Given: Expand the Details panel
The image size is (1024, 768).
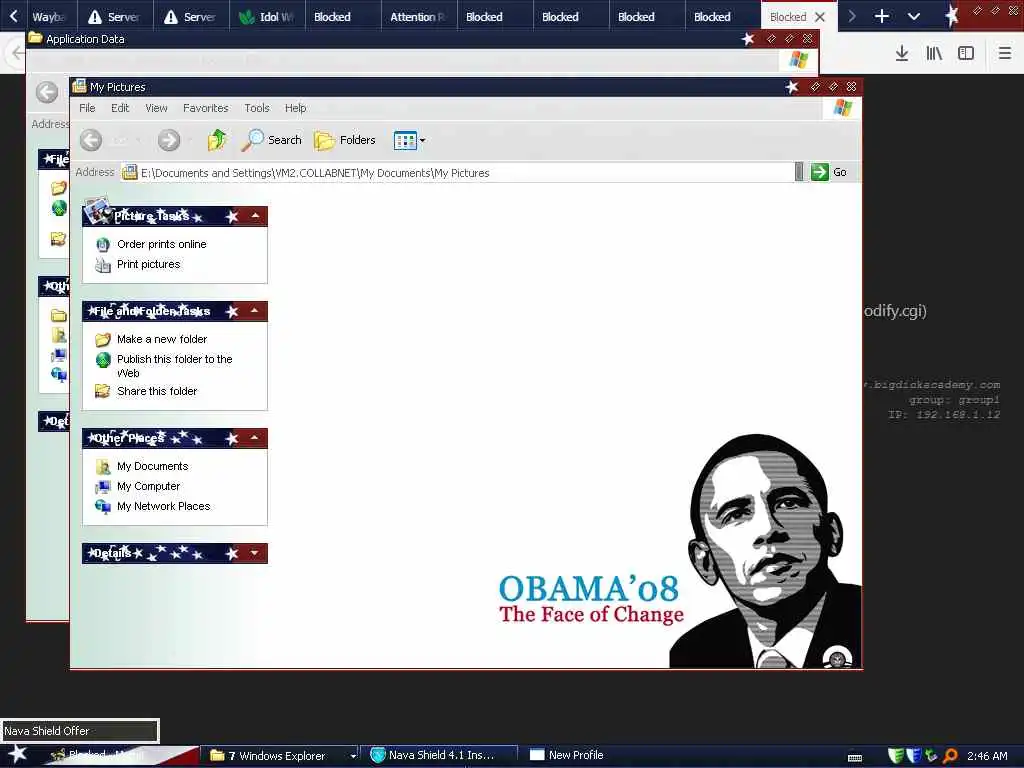Looking at the screenshot, I should [x=255, y=553].
